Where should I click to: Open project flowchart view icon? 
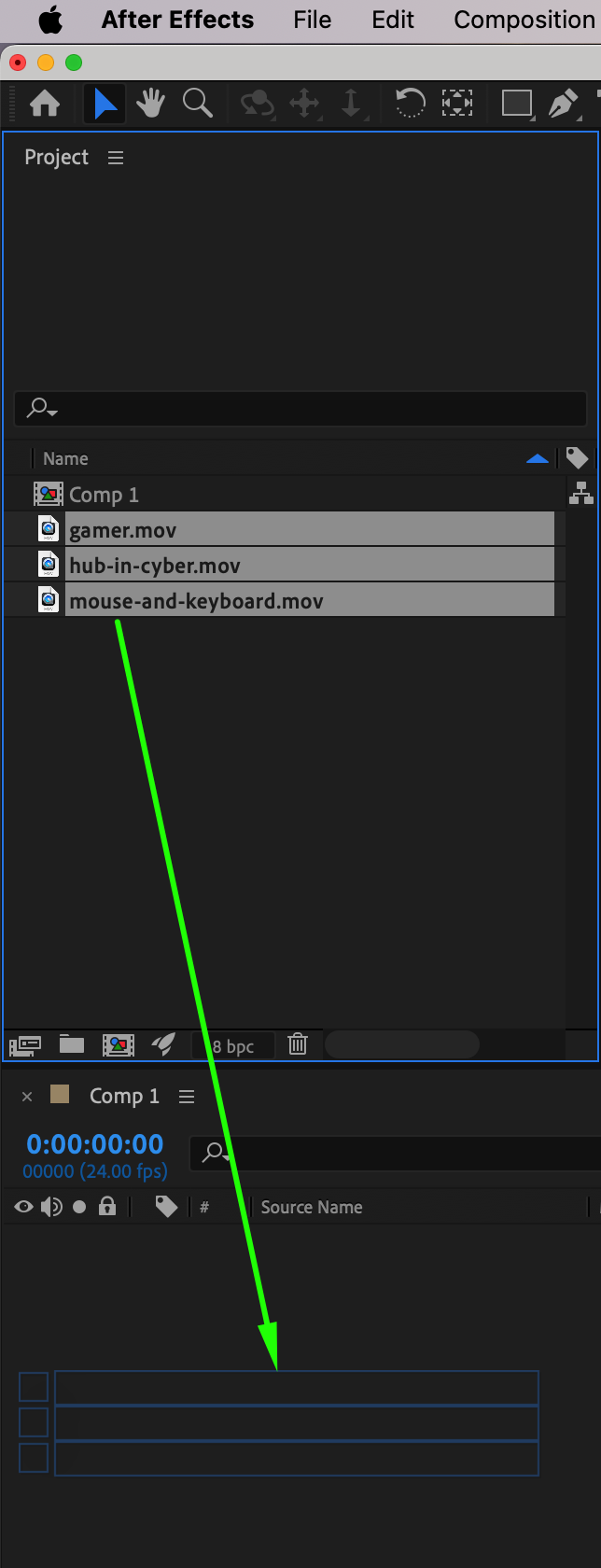click(x=581, y=493)
